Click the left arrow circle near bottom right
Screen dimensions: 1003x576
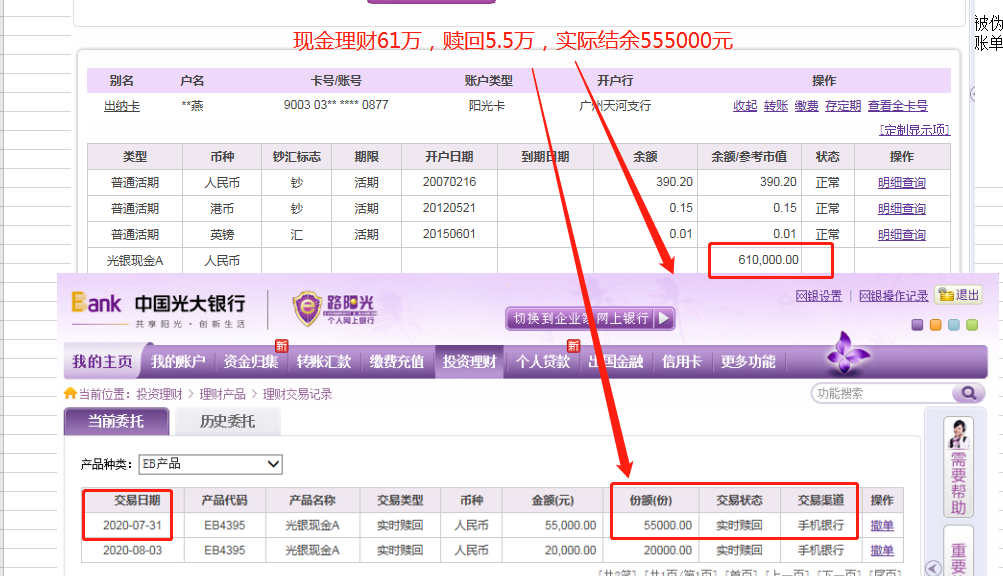pyautogui.click(x=933, y=568)
